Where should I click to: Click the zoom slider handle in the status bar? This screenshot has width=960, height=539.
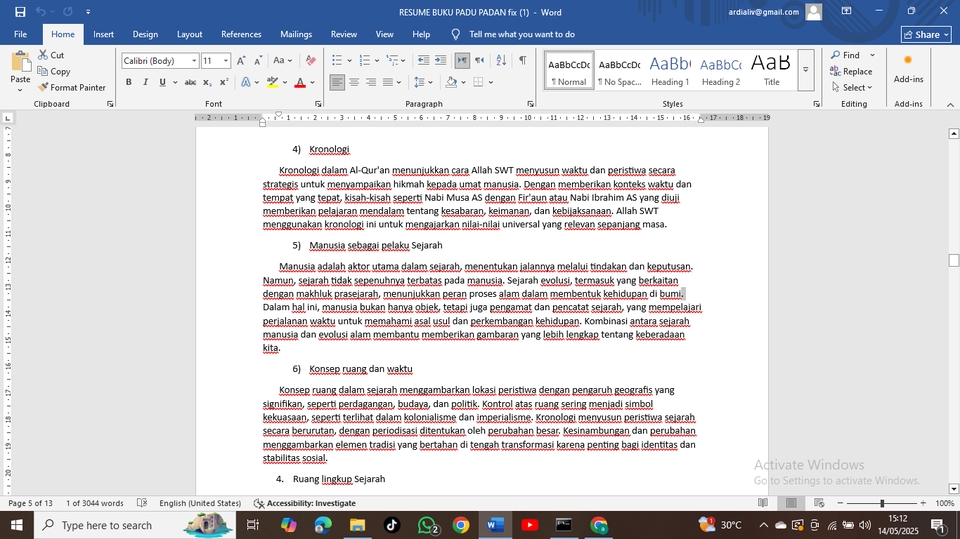[882, 503]
